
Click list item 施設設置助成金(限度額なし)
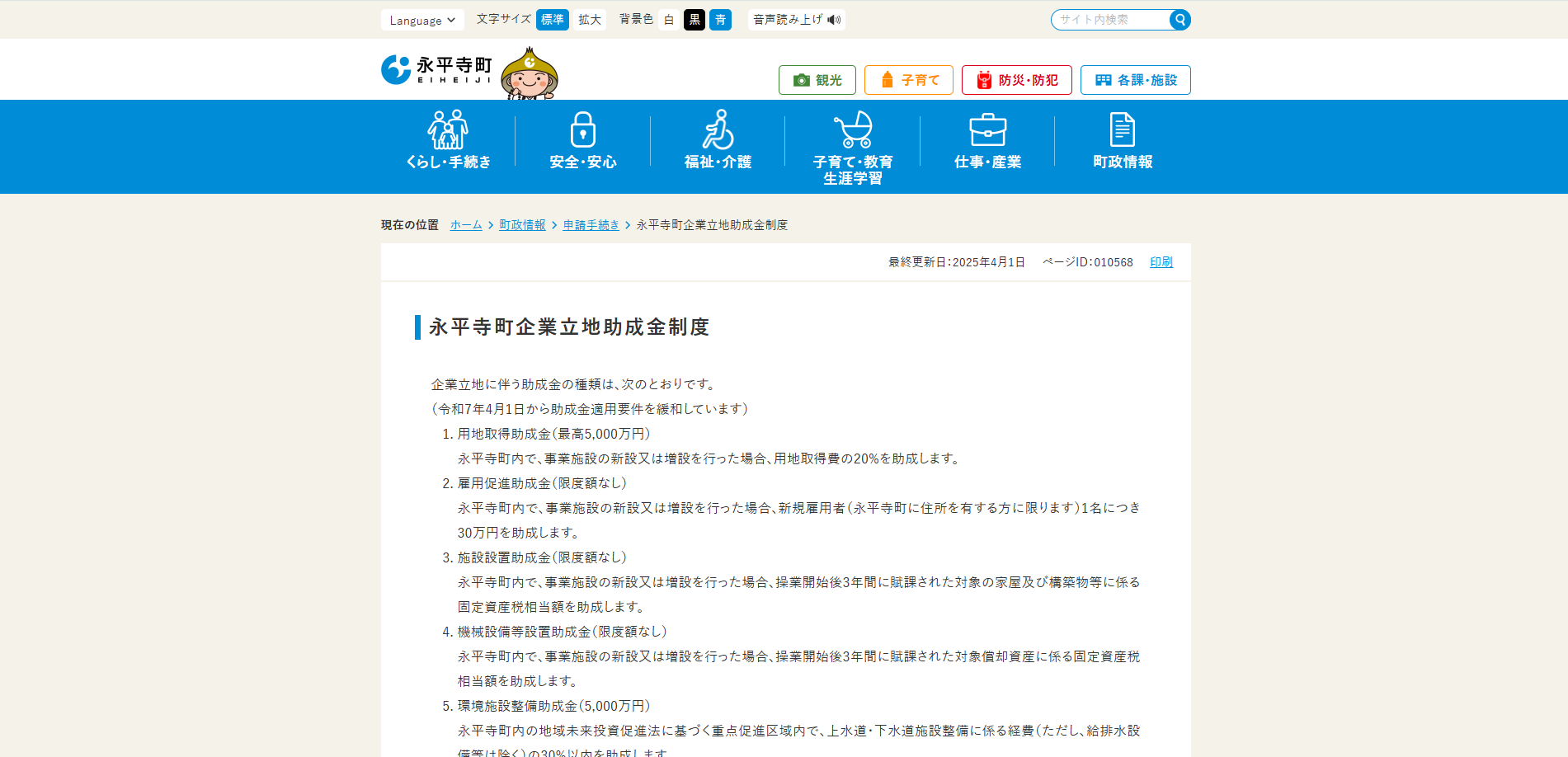543,557
